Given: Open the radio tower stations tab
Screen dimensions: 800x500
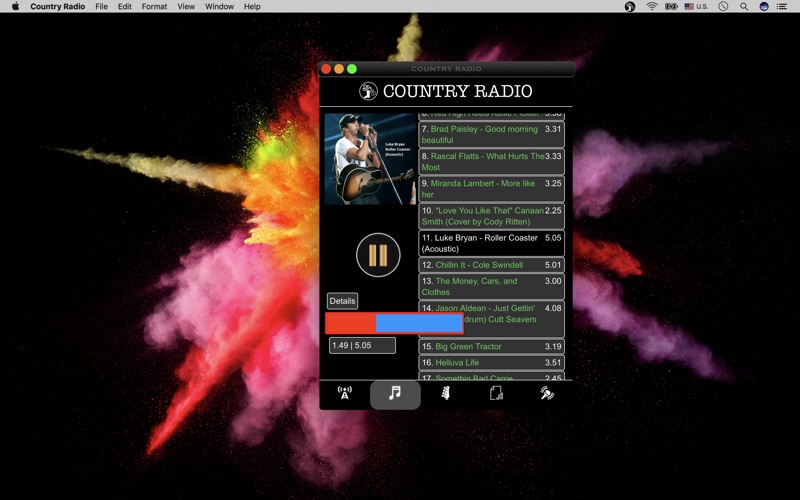Looking at the screenshot, I should [344, 394].
